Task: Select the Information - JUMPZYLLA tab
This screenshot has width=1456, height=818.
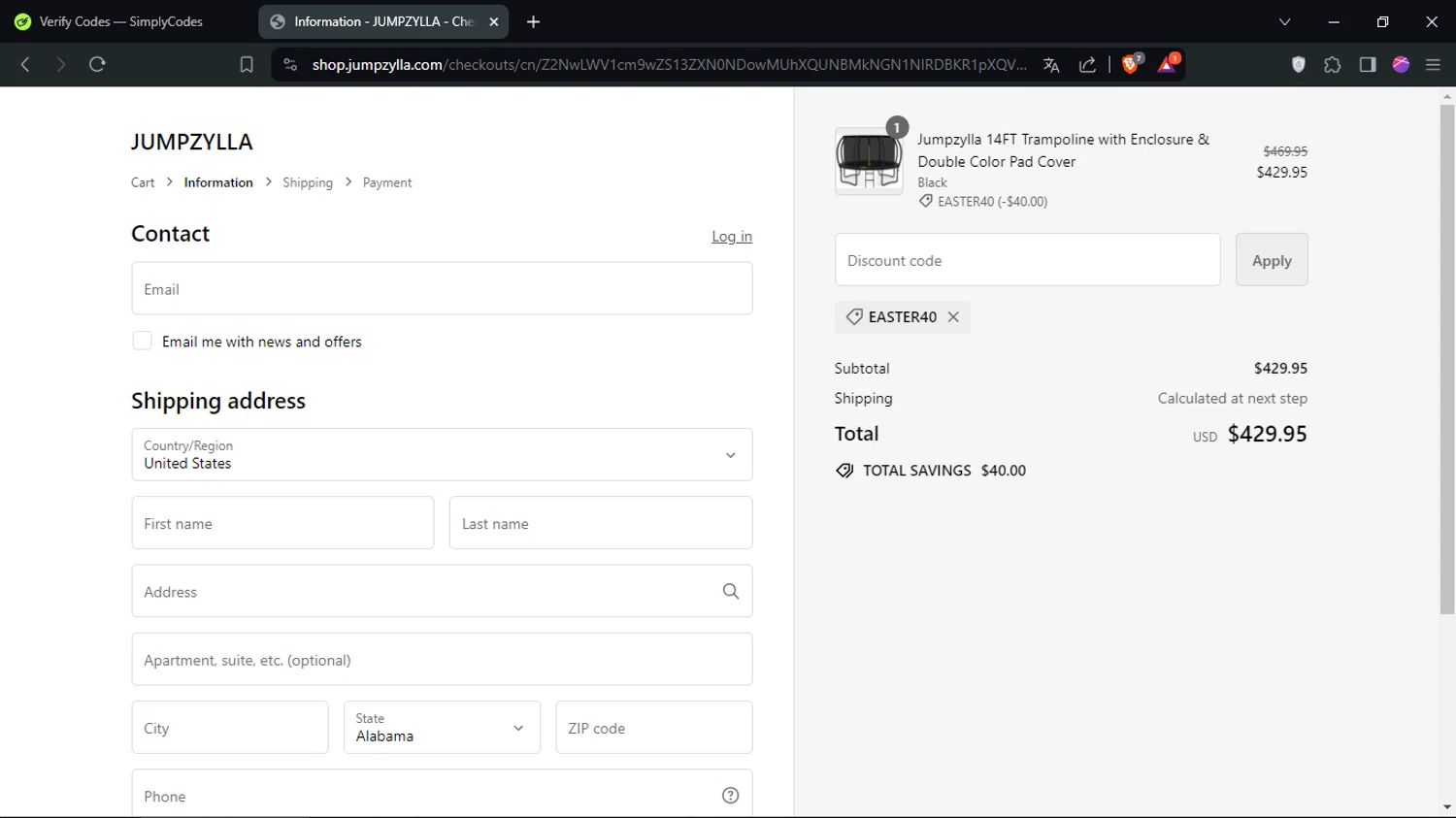Action: [383, 21]
